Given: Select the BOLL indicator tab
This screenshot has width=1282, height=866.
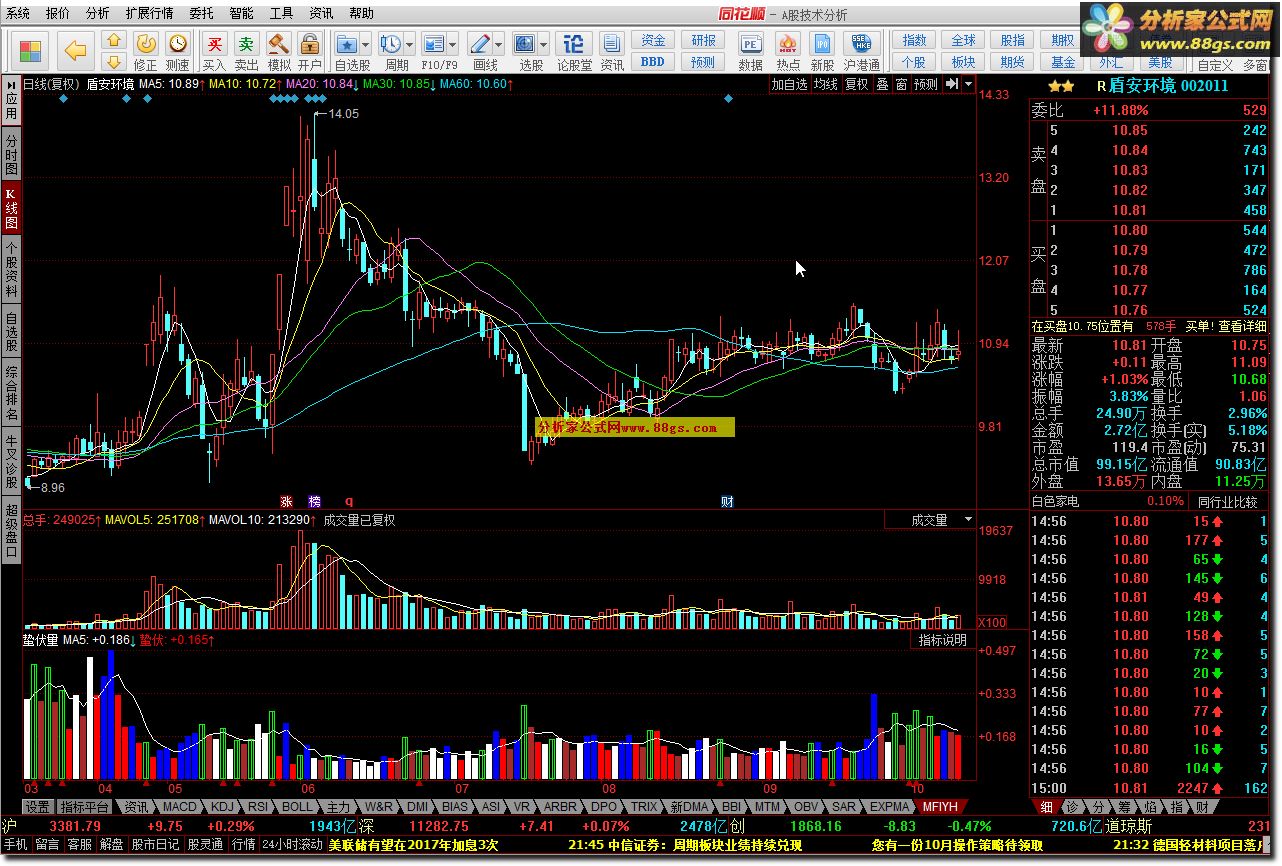Looking at the screenshot, I should coord(297,806).
